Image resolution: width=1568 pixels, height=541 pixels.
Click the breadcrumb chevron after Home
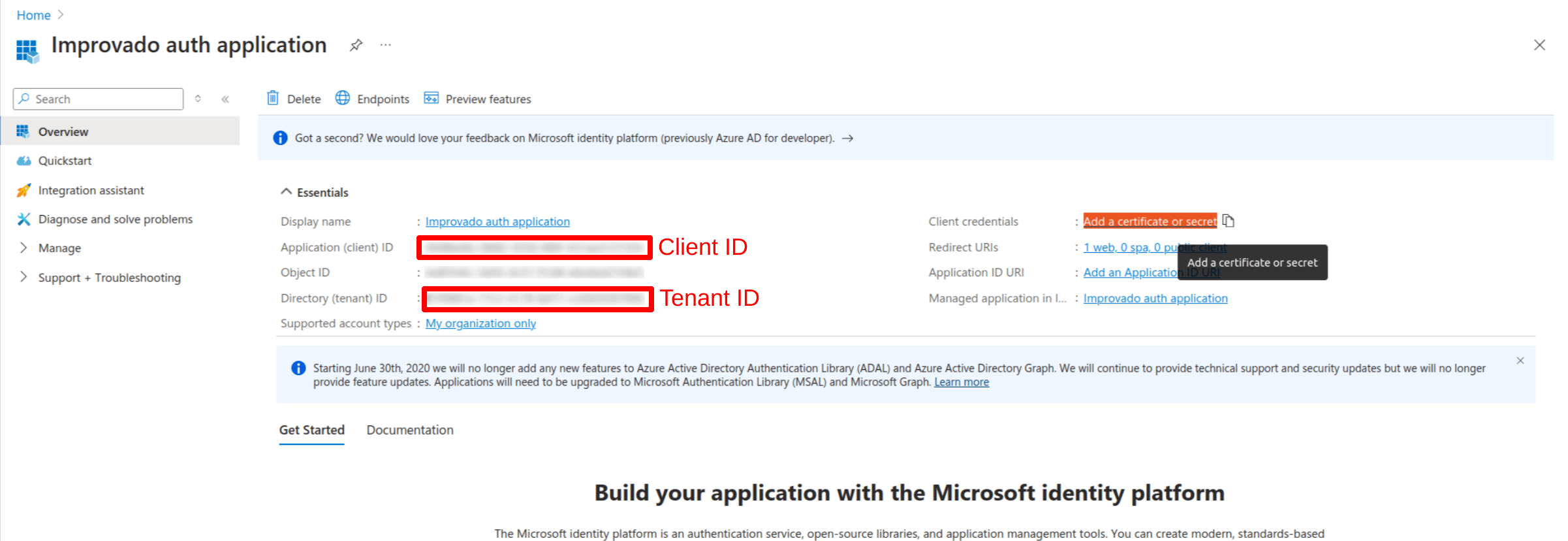click(61, 14)
